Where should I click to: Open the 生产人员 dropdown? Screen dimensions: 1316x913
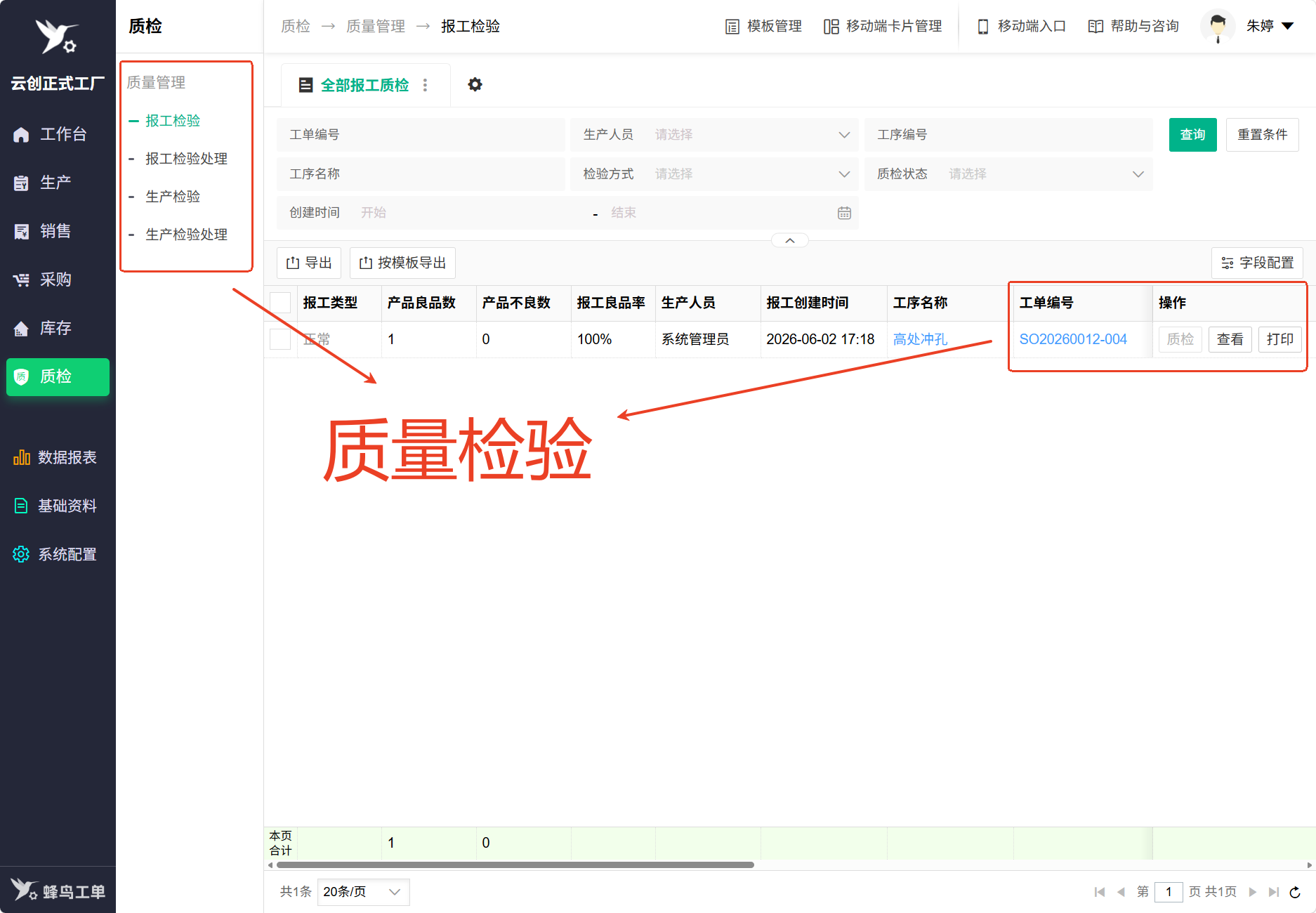[715, 135]
